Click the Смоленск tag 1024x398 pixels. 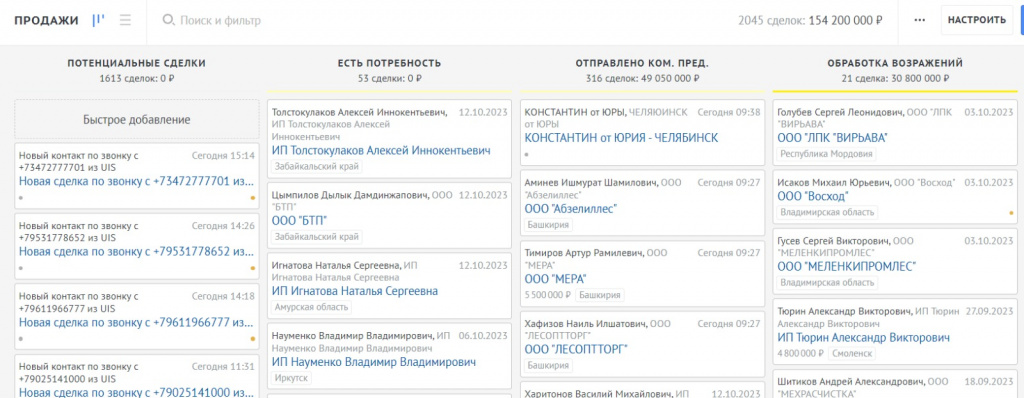click(852, 354)
